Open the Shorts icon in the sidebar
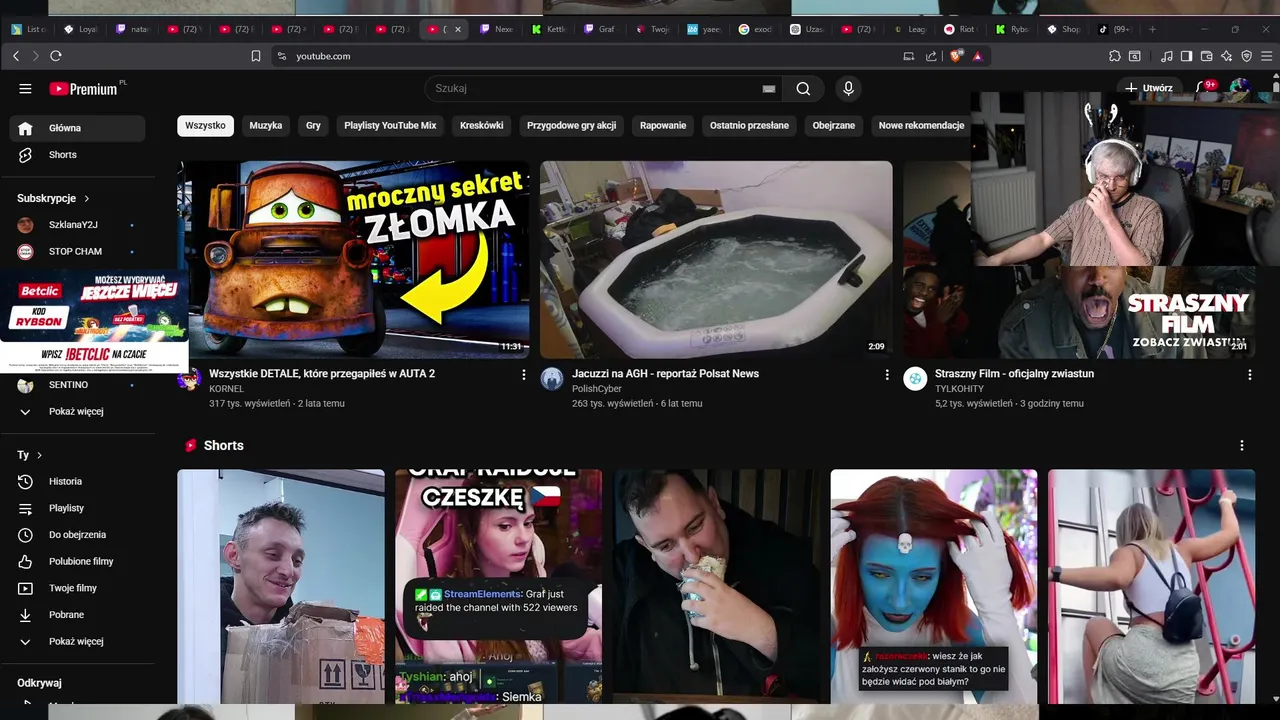The image size is (1280, 720). [26, 155]
